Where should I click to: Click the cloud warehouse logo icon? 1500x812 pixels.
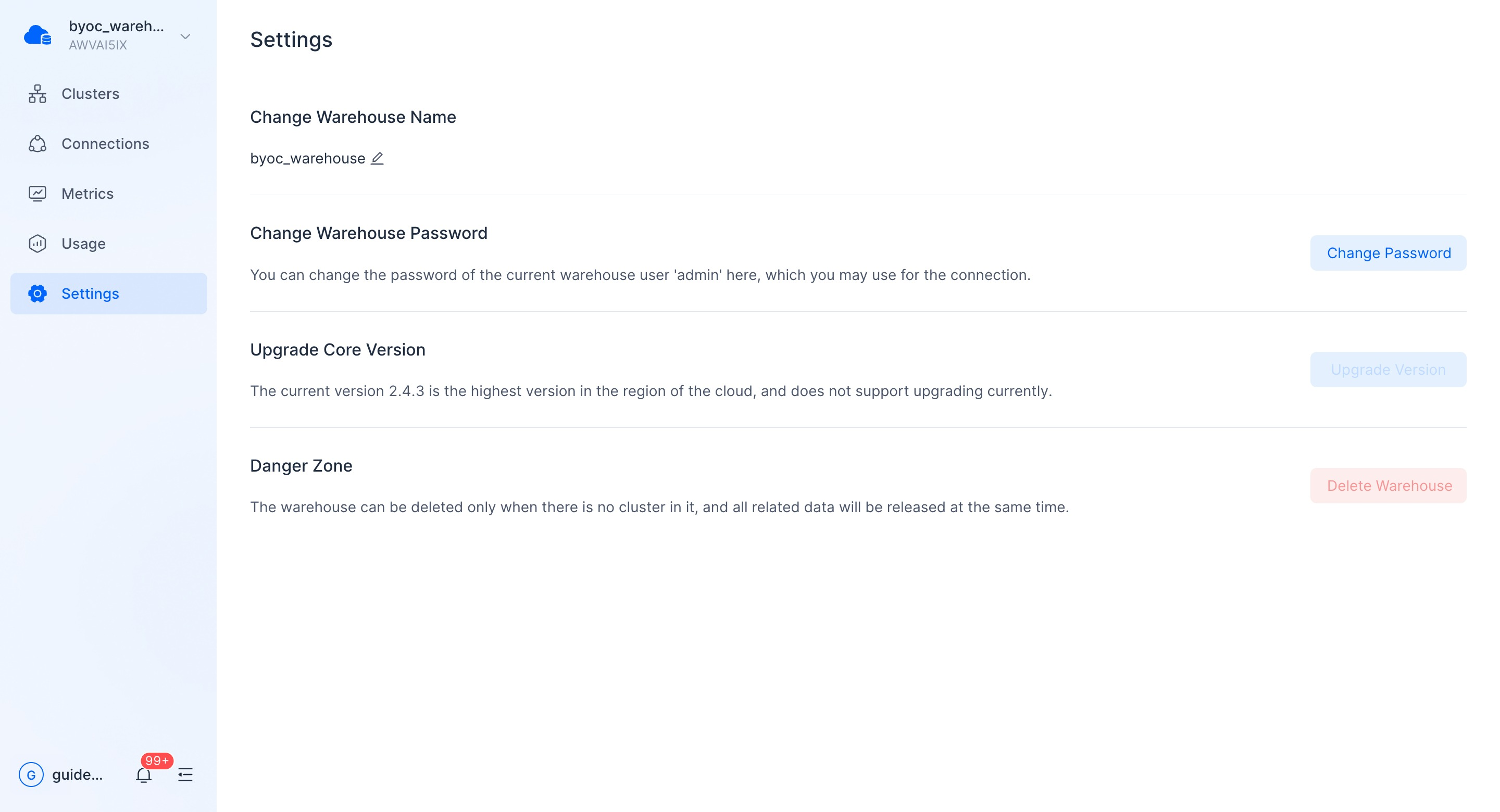pos(38,35)
